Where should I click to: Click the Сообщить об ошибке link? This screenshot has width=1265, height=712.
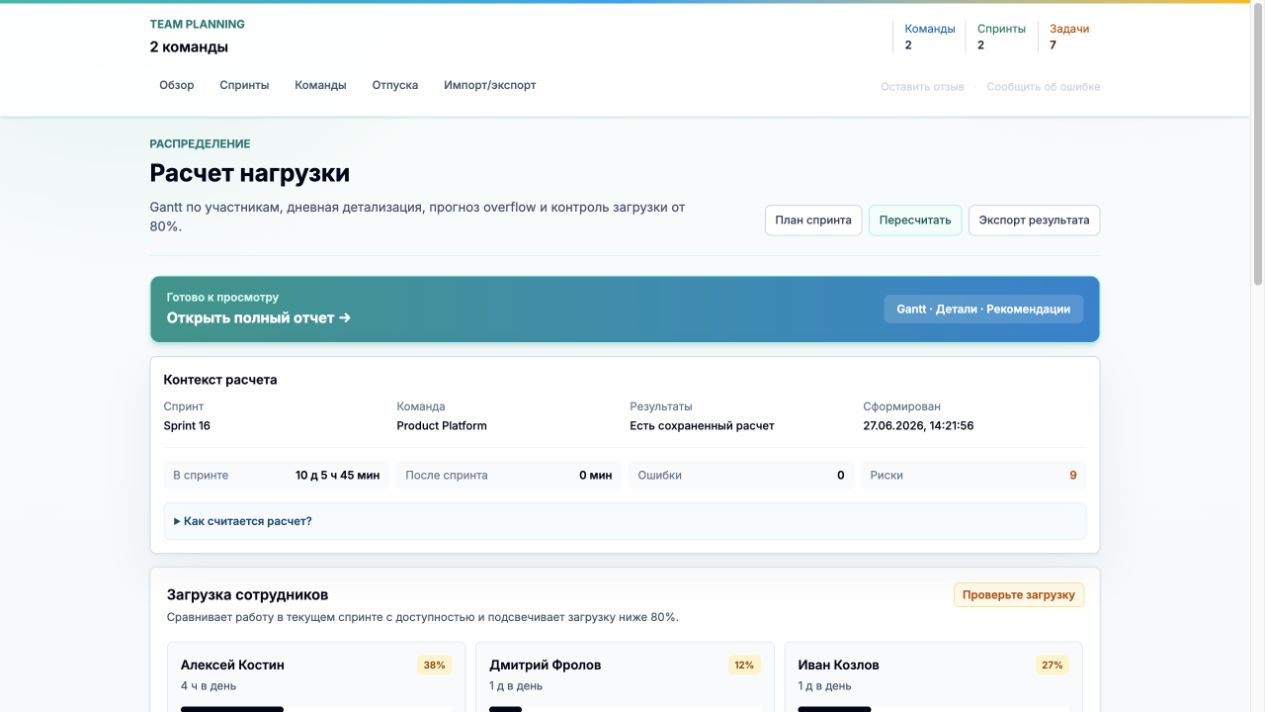click(1043, 87)
